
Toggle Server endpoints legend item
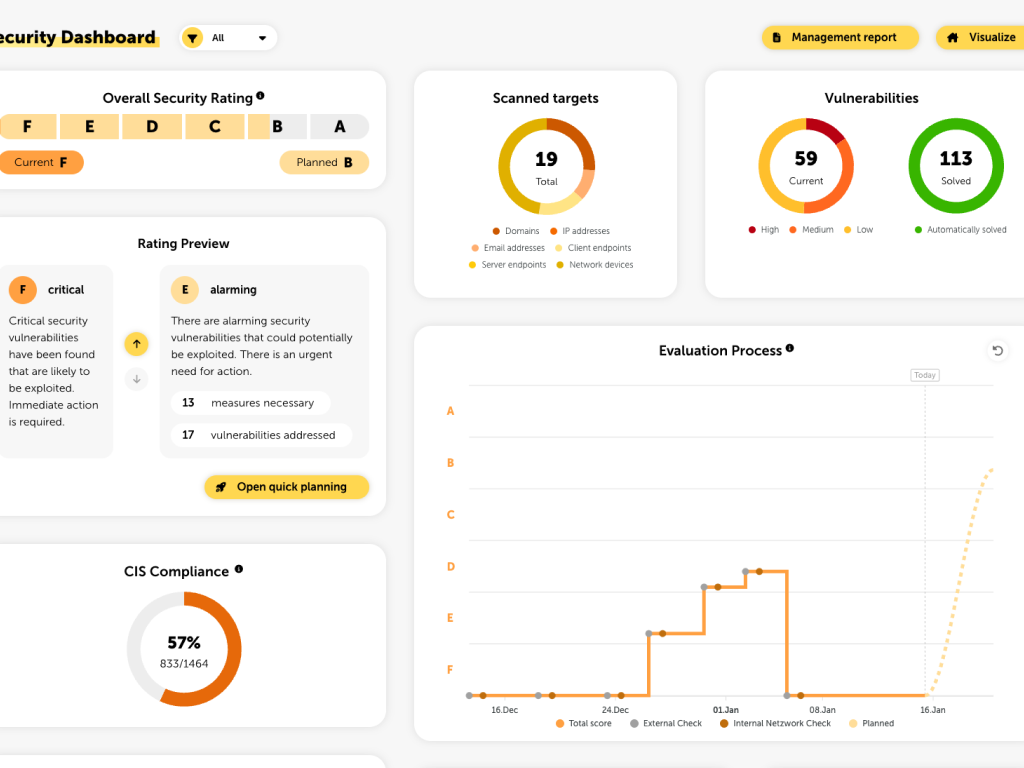coord(507,265)
